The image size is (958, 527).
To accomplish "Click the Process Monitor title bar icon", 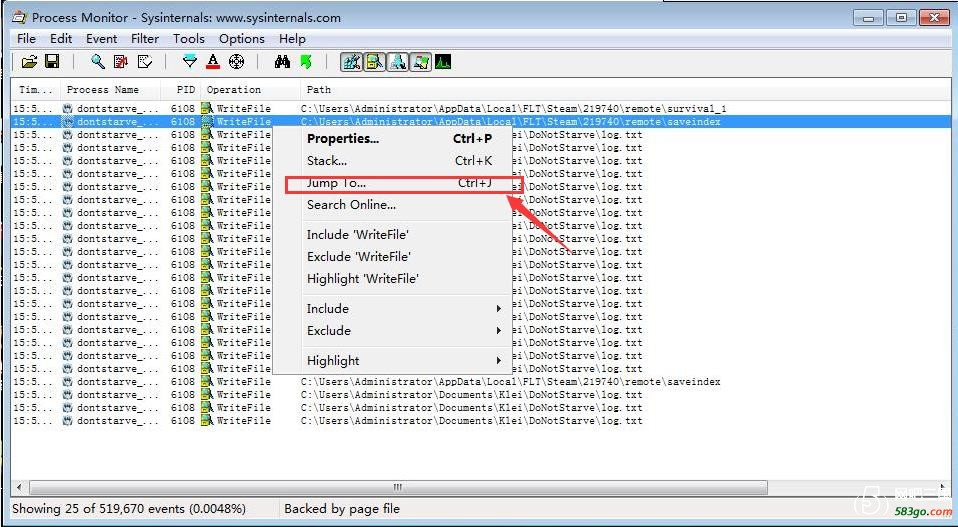I will tap(19, 17).
